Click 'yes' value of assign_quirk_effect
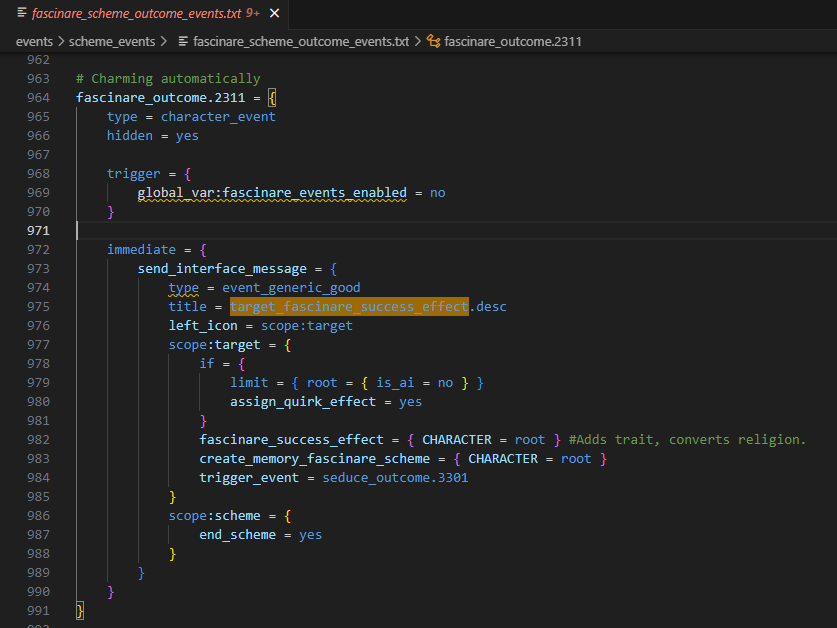 [x=410, y=402]
